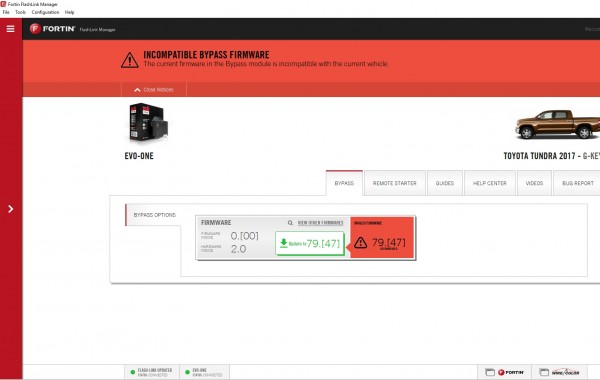The height and width of the screenshot is (380, 600).
Task: Collapse notices with Close Notices
Action: pyautogui.click(x=154, y=90)
